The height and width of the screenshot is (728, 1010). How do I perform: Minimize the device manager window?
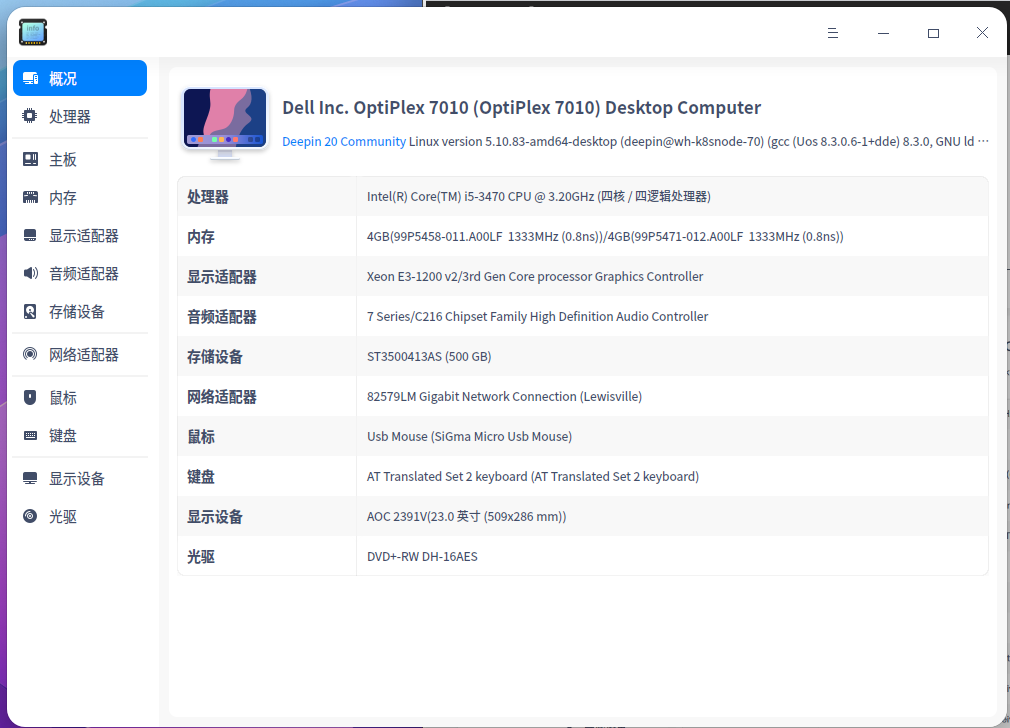[883, 33]
